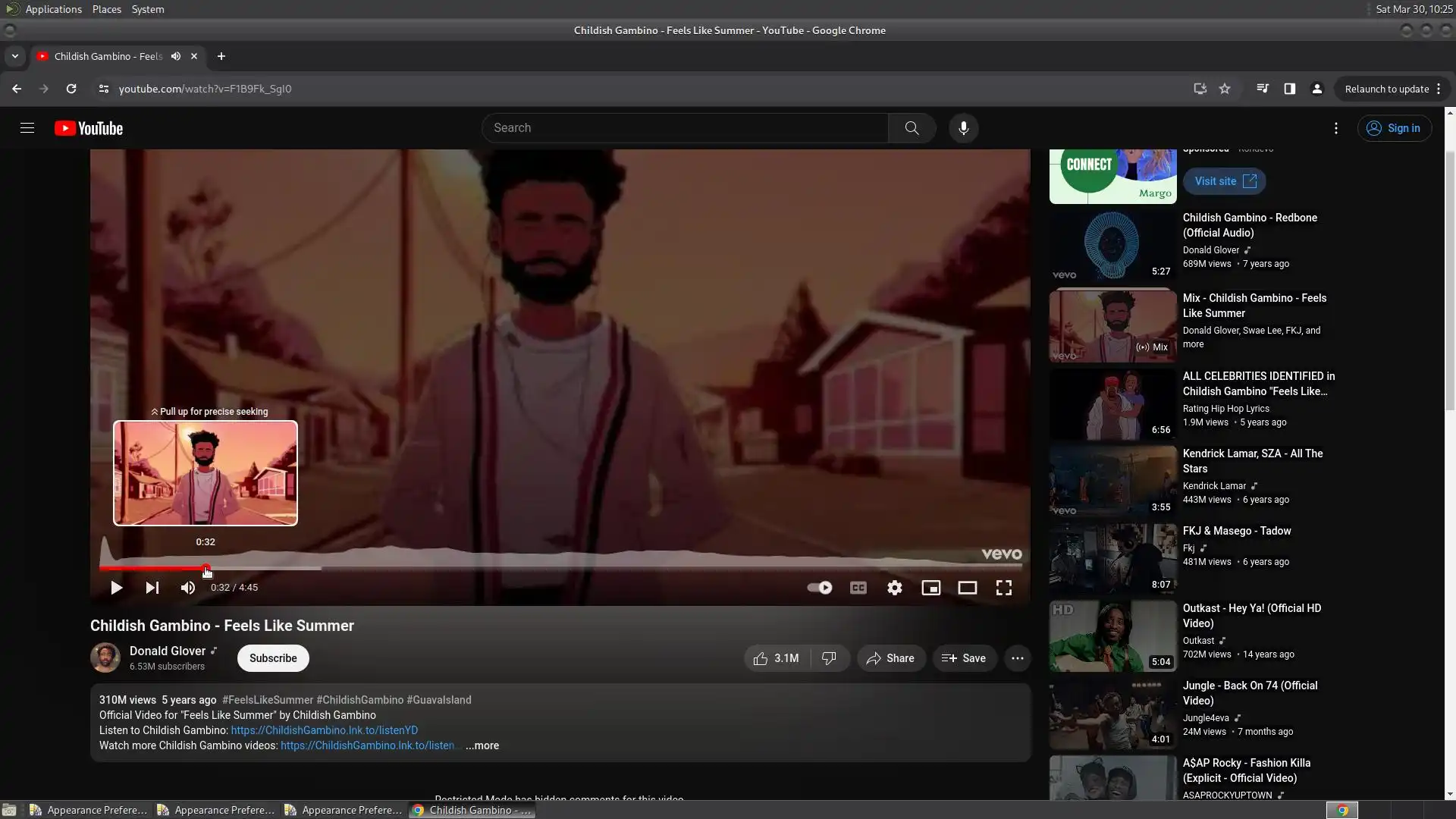Skip to next video
The width and height of the screenshot is (1456, 819).
[x=152, y=588]
